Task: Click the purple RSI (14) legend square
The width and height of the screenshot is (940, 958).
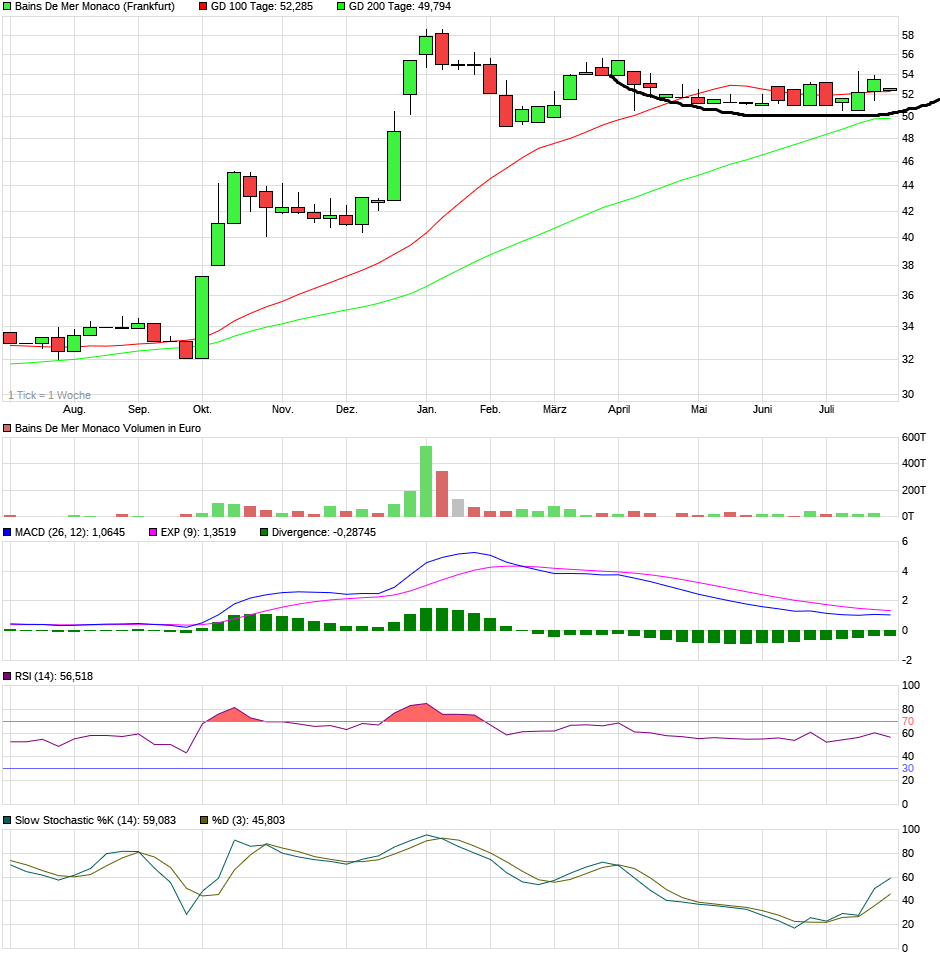Action: (x=8, y=677)
